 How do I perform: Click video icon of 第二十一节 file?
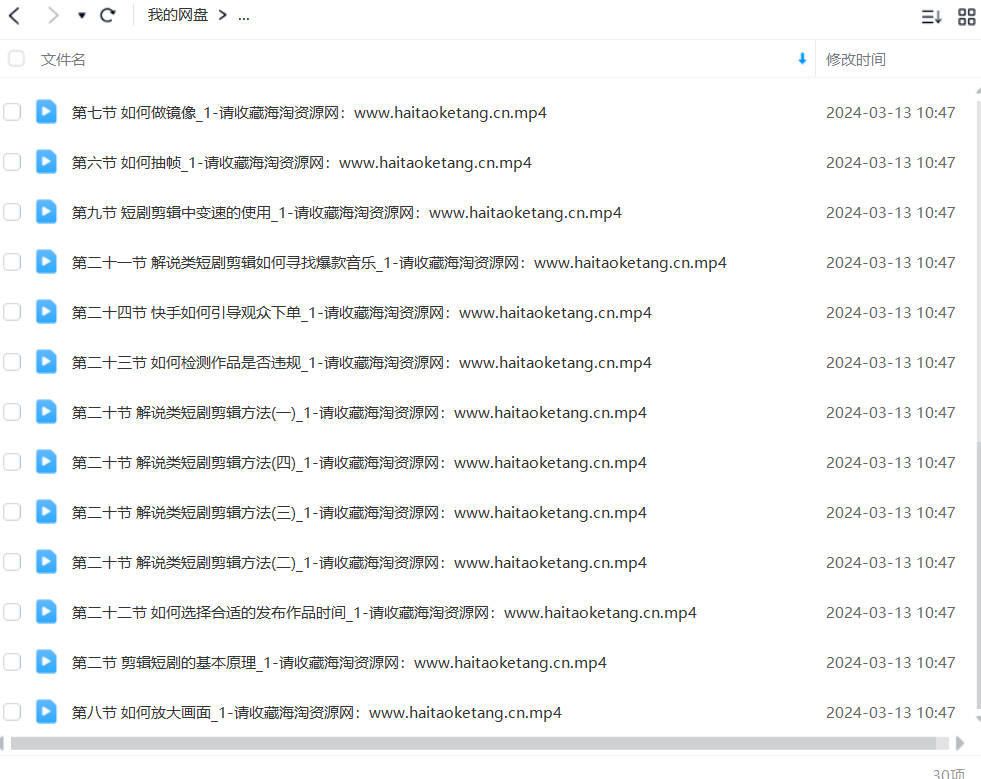46,262
